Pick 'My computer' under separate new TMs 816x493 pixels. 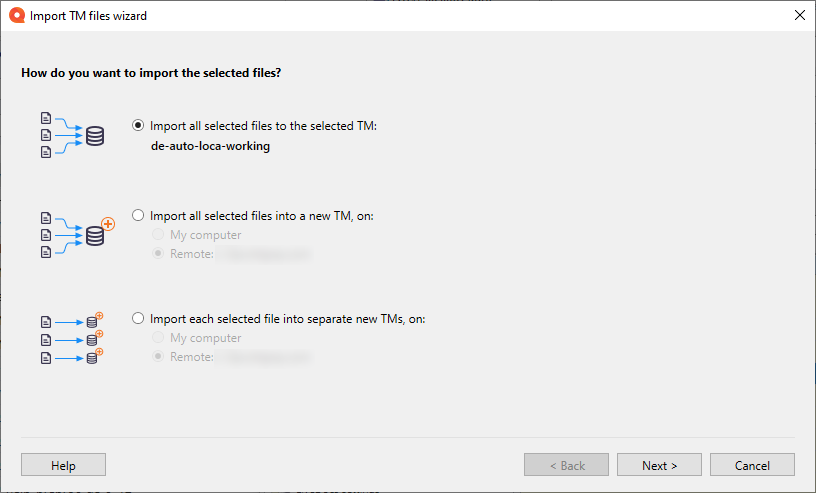pyautogui.click(x=157, y=338)
